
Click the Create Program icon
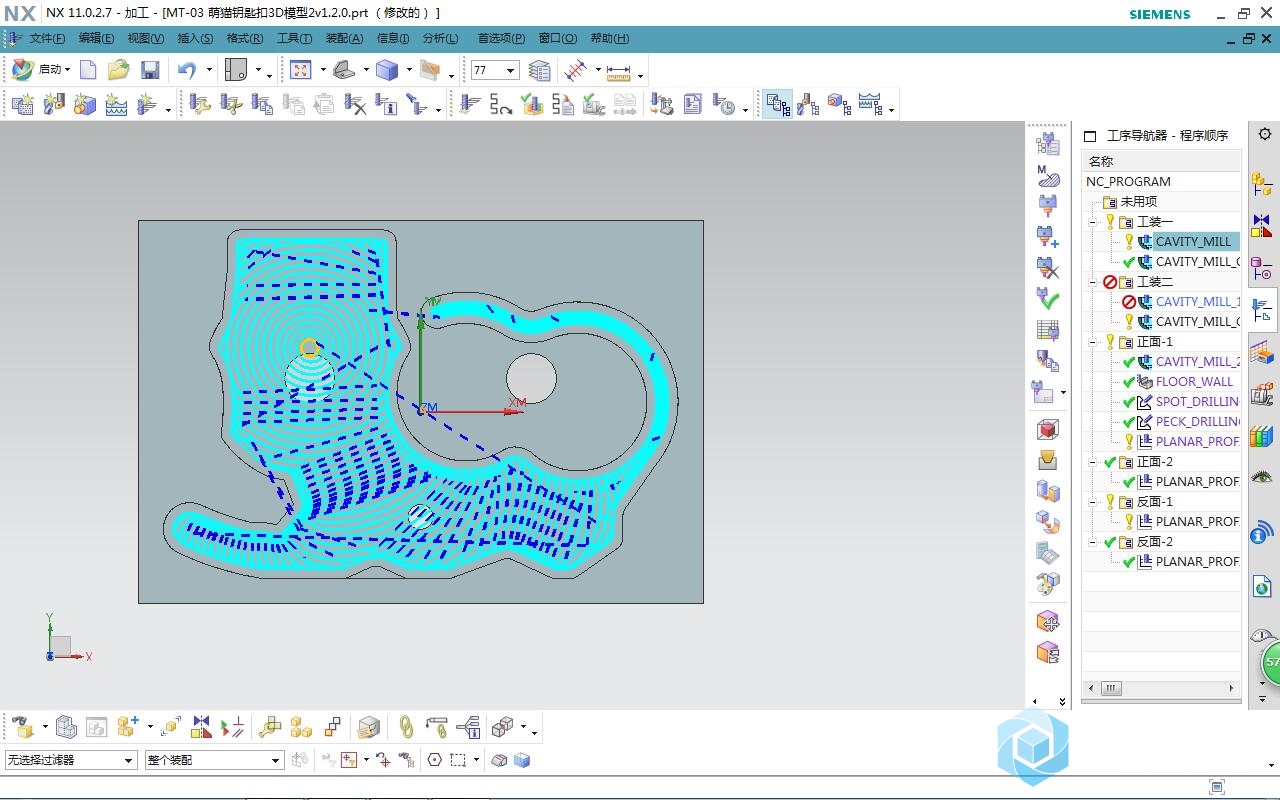point(23,104)
